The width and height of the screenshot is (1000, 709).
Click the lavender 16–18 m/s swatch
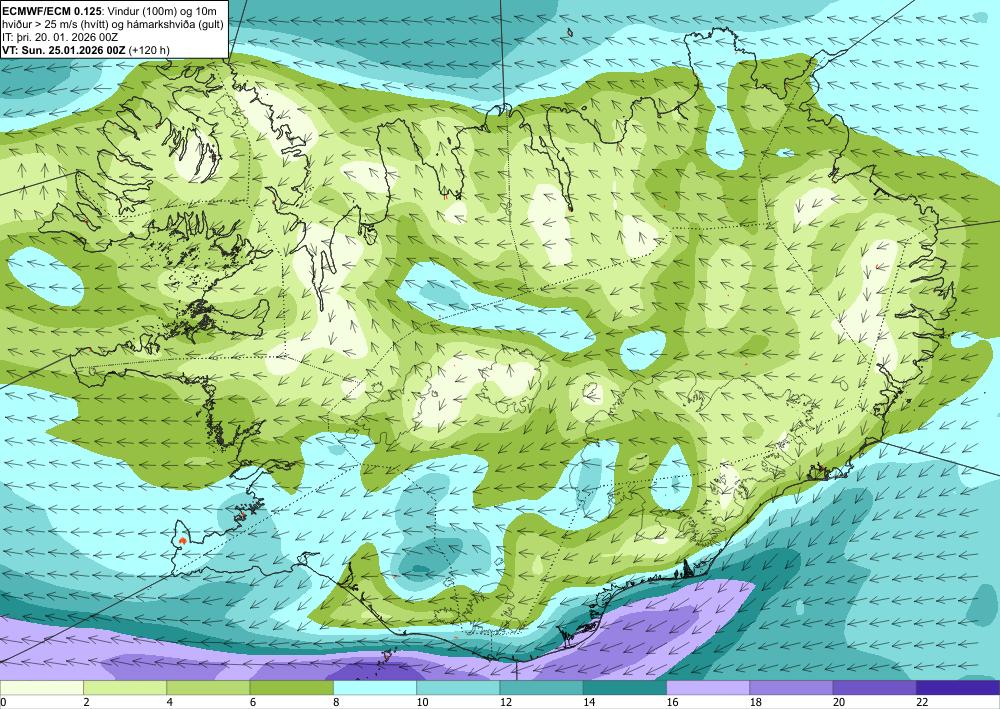click(708, 688)
